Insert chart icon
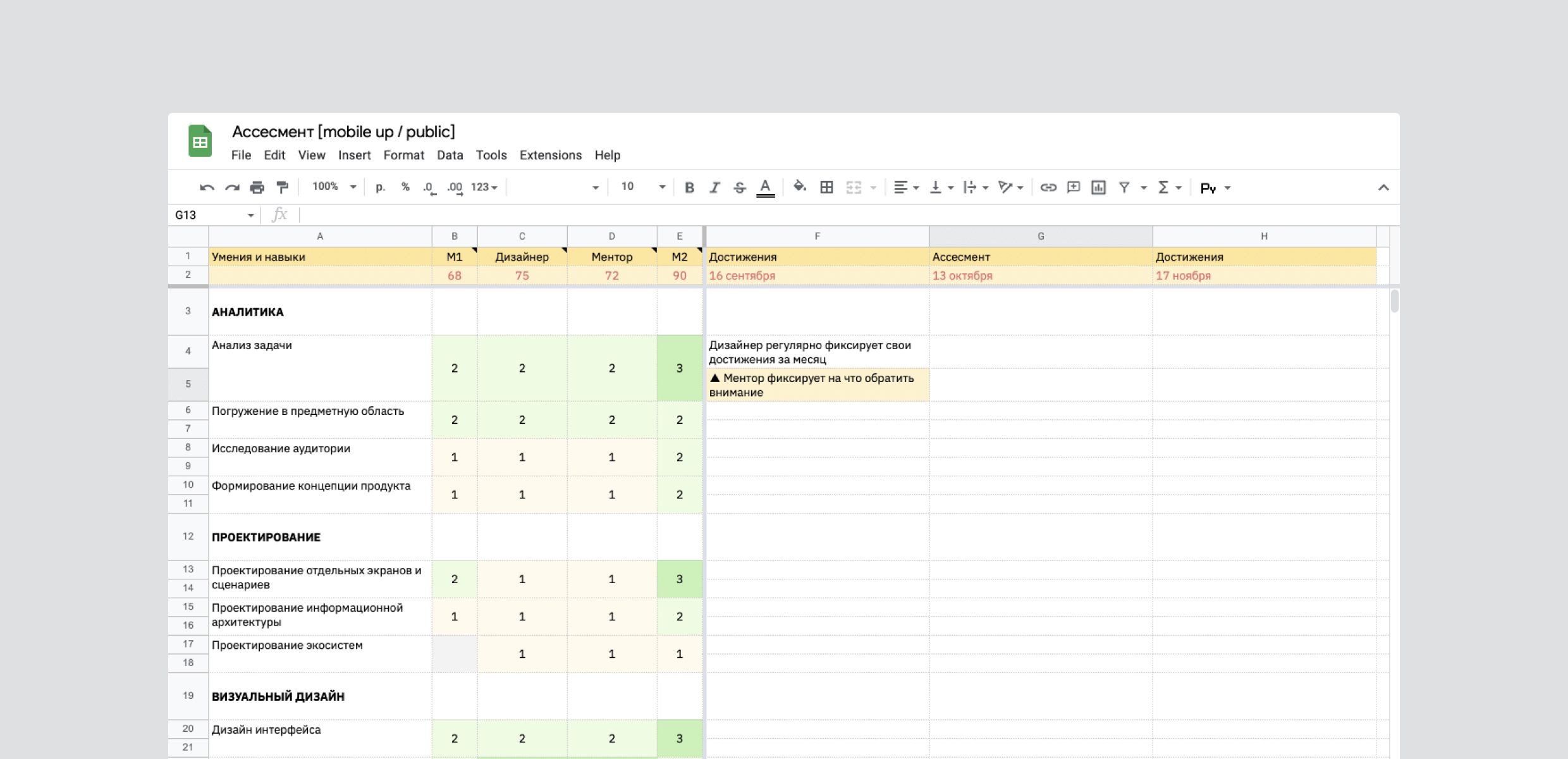 [x=1098, y=187]
